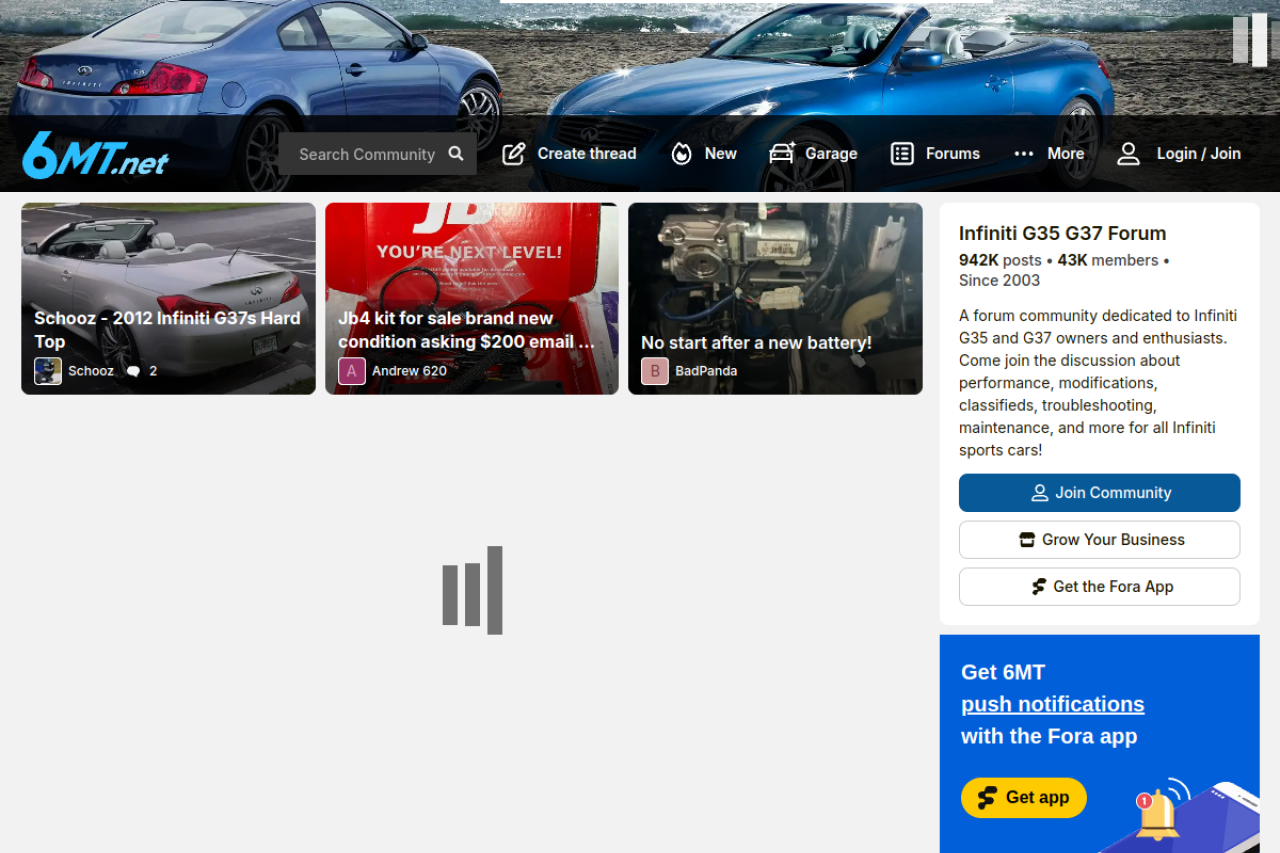Open Schooz's user avatar
This screenshot has width=1280, height=853.
point(48,371)
